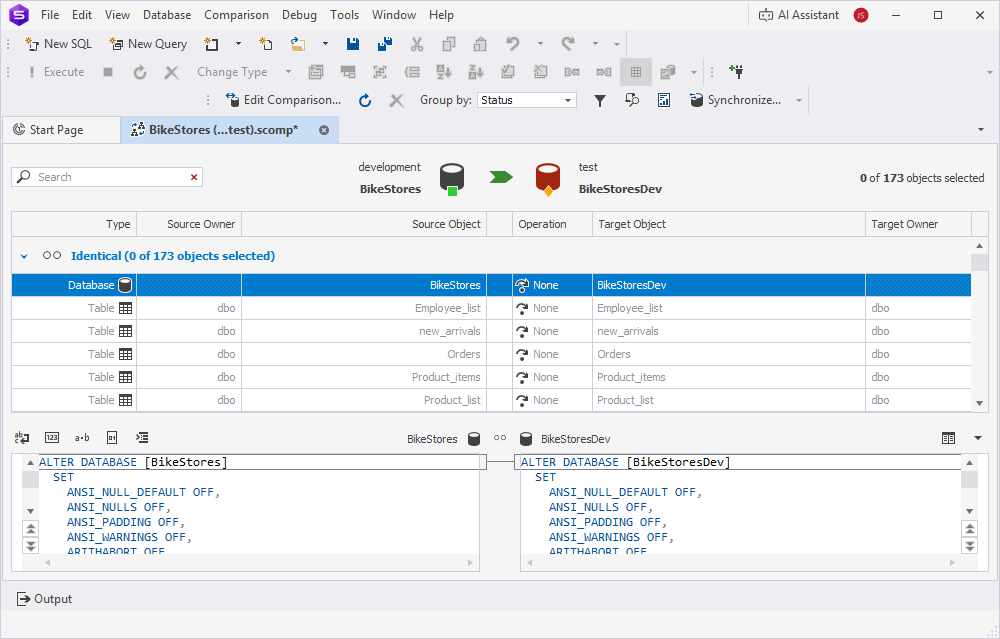Clear the search box with the red X
The image size is (1000, 639).
click(194, 177)
